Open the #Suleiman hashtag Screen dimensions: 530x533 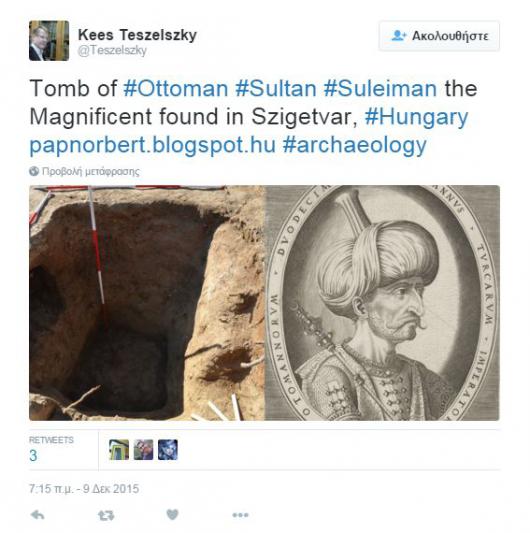pyautogui.click(x=380, y=89)
